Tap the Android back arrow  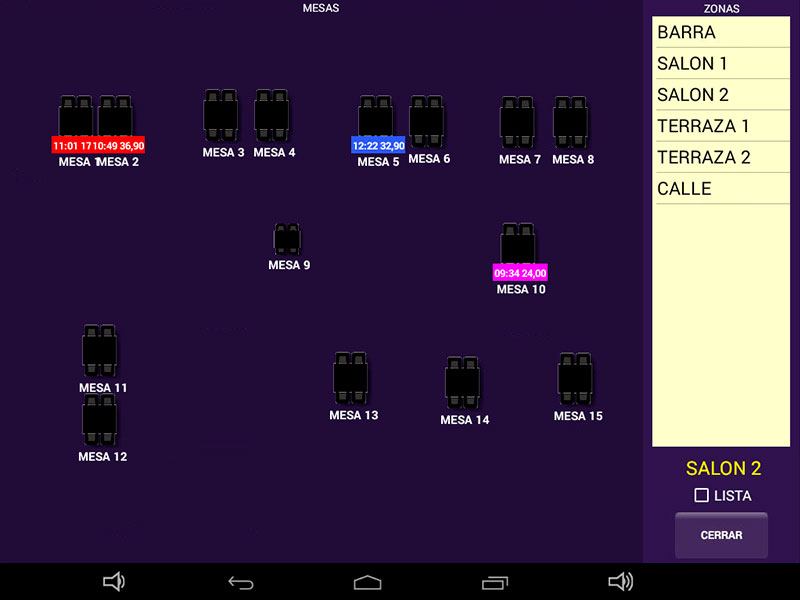(241, 582)
